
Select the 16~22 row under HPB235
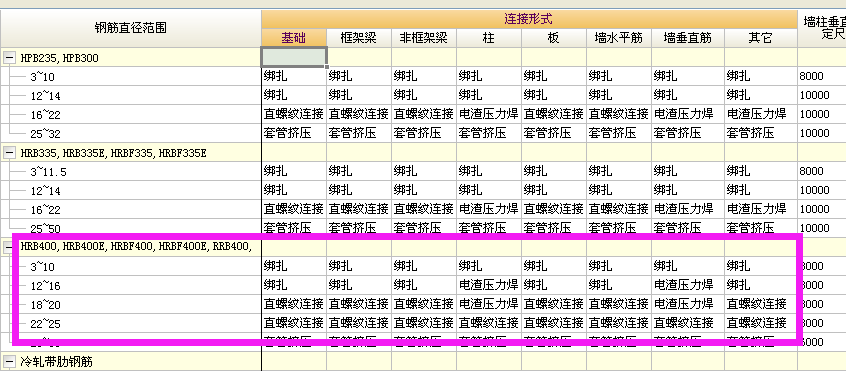pos(131,114)
